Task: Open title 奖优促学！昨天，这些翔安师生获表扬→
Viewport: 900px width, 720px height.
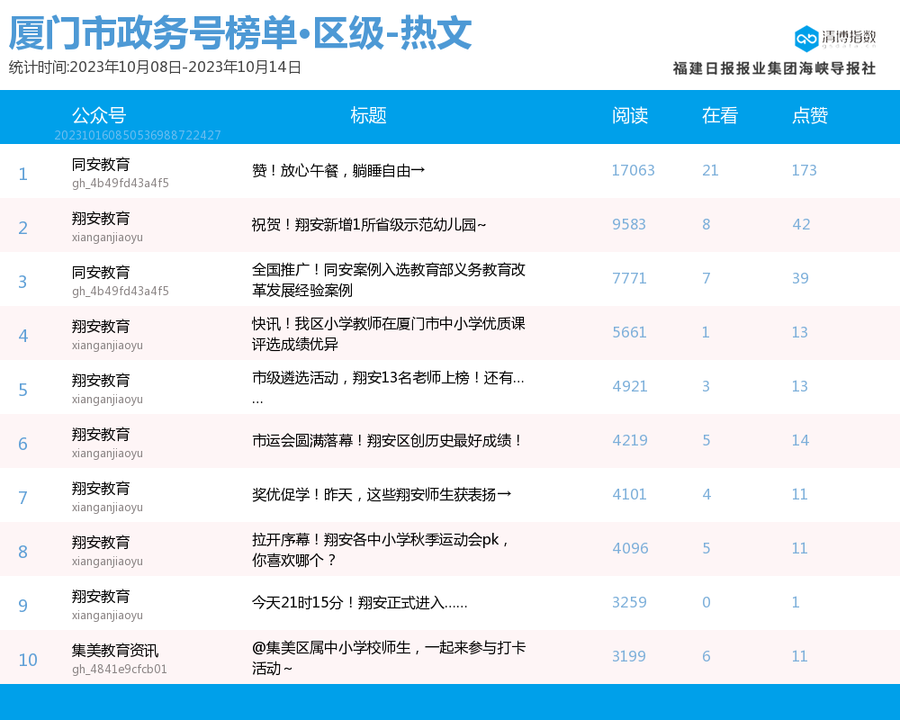Action: coord(382,494)
